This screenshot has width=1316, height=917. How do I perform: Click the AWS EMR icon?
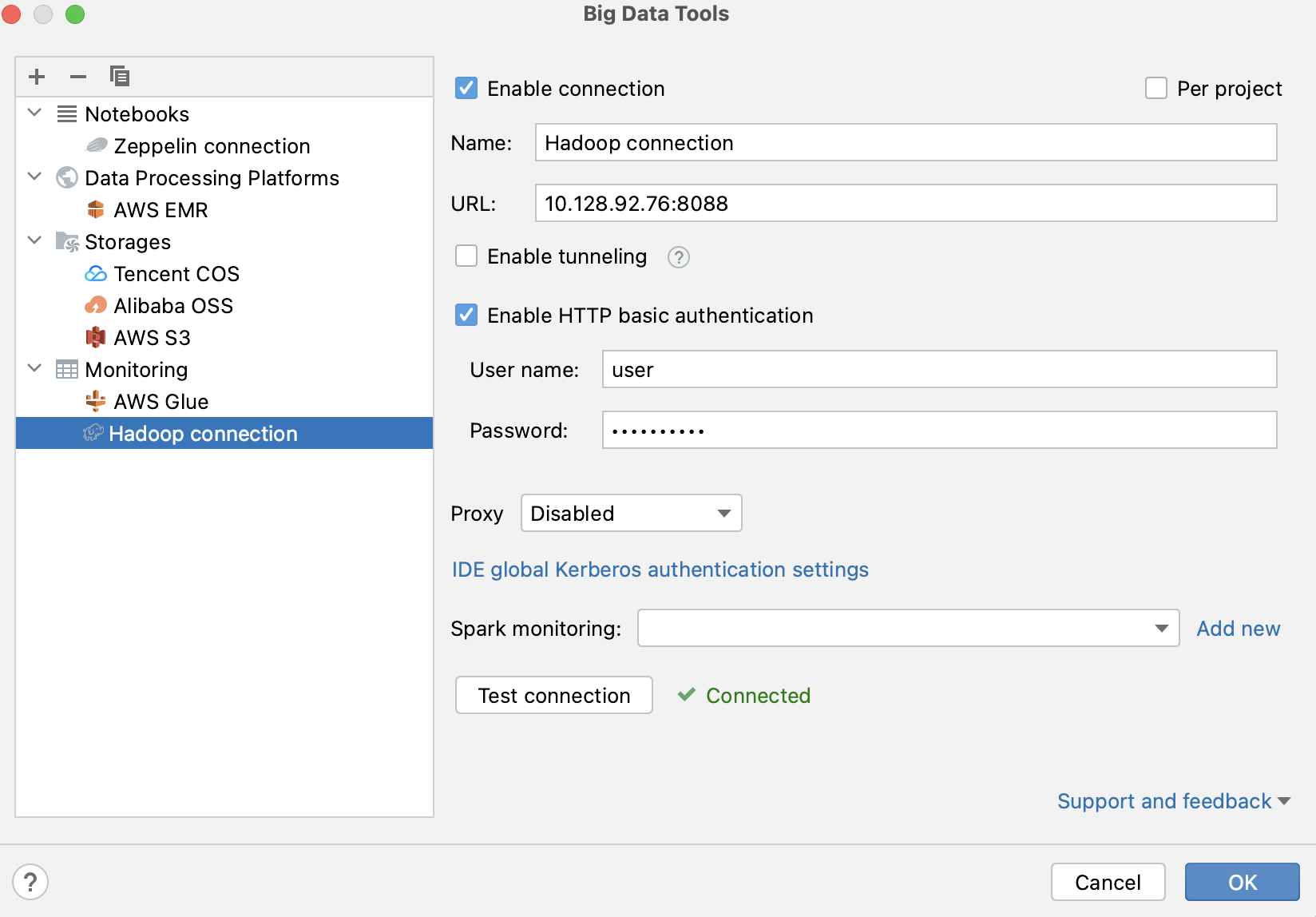(x=96, y=209)
